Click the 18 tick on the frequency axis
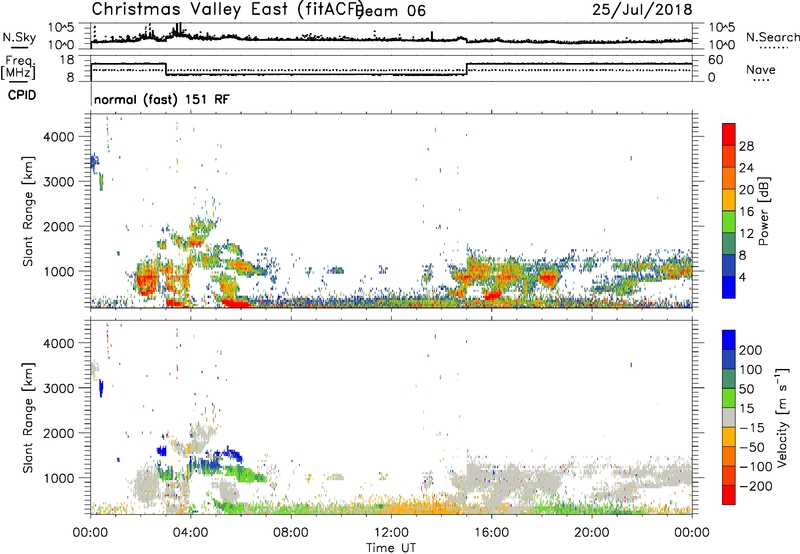800x554 pixels. (66, 60)
